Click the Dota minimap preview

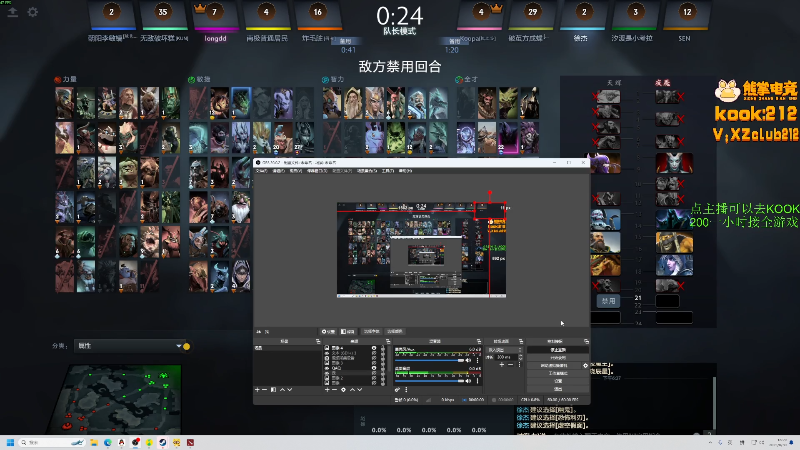116,399
